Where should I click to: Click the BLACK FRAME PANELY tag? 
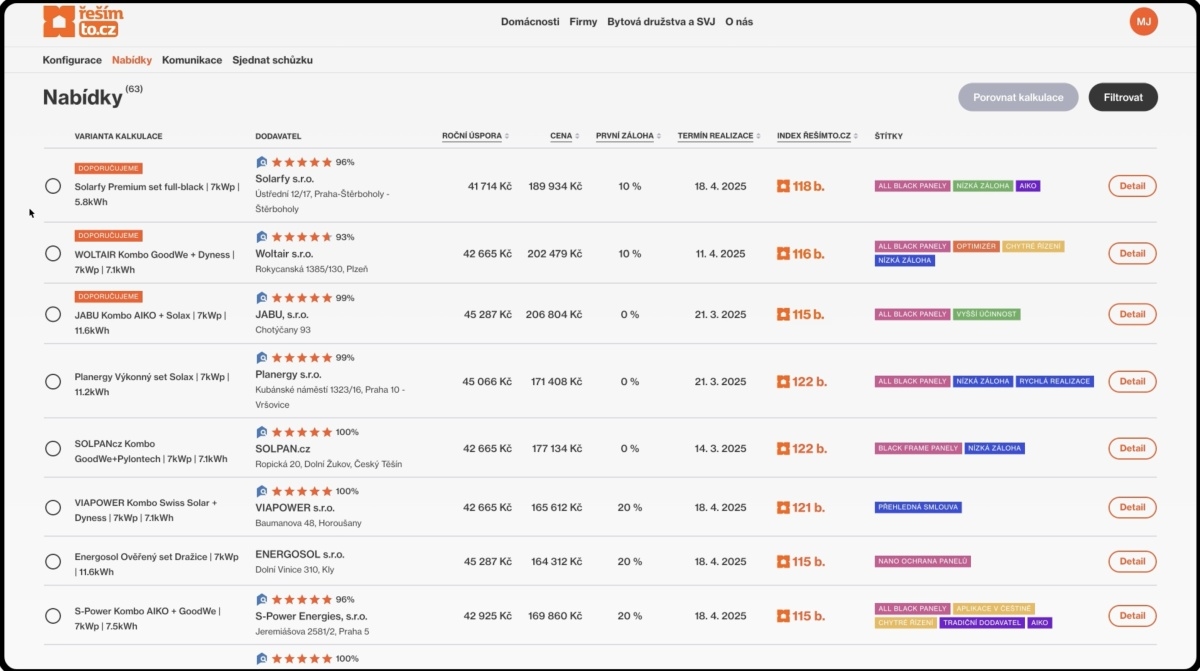(x=918, y=449)
